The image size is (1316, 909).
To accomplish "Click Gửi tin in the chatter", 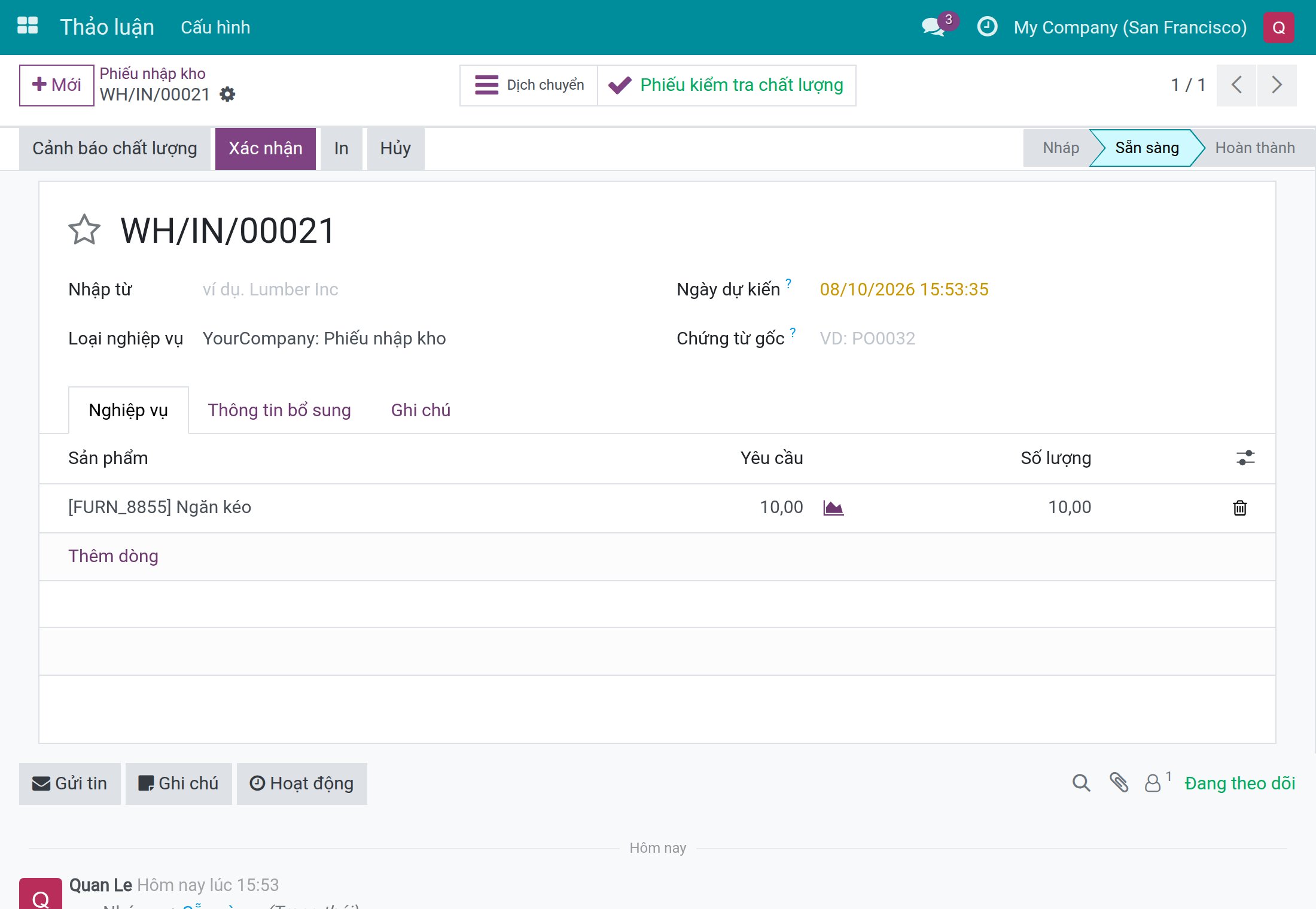I will click(70, 783).
